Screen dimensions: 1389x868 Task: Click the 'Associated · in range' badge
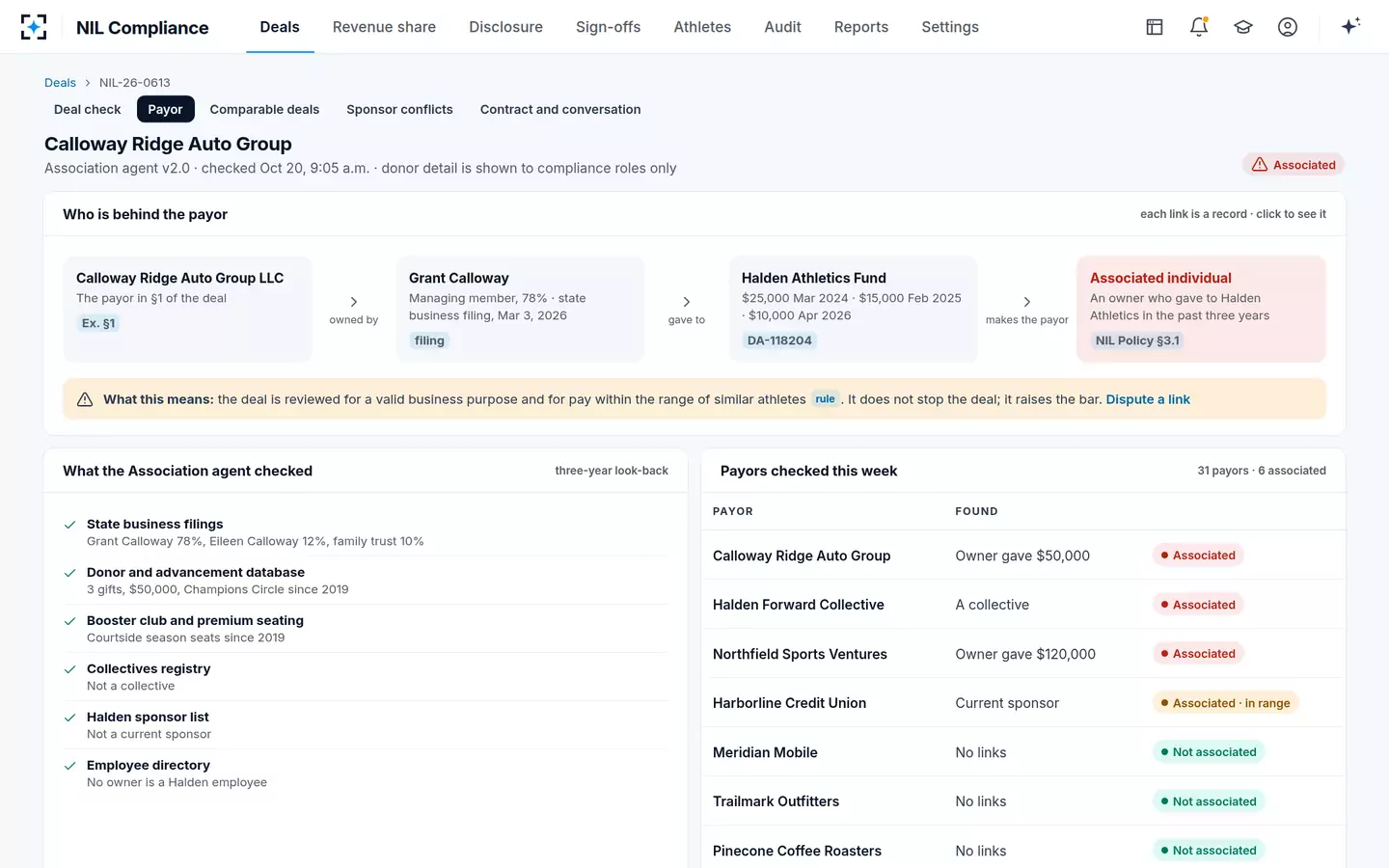click(1226, 703)
